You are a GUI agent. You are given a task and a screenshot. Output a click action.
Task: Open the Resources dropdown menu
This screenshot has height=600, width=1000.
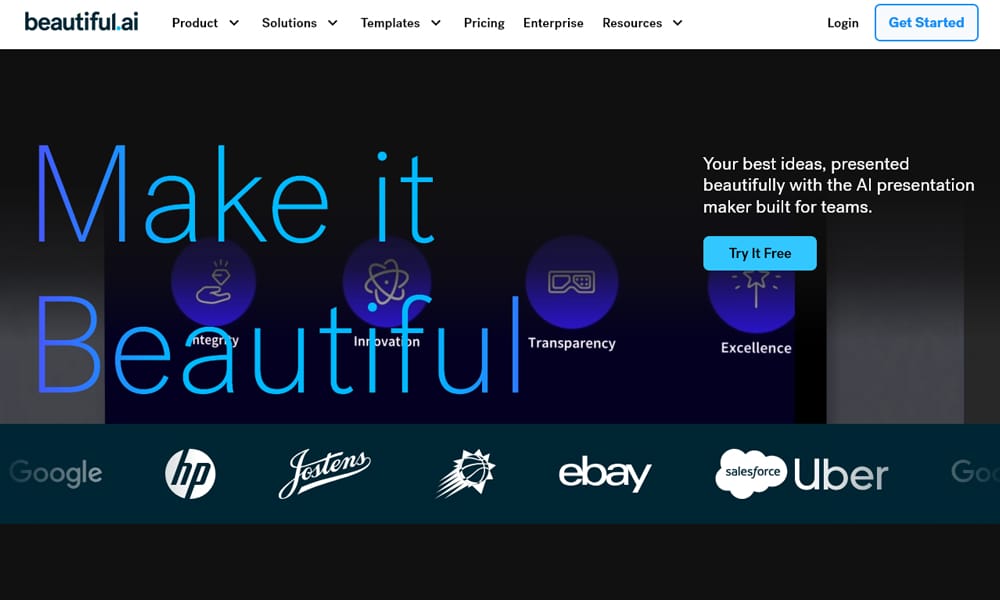point(642,23)
